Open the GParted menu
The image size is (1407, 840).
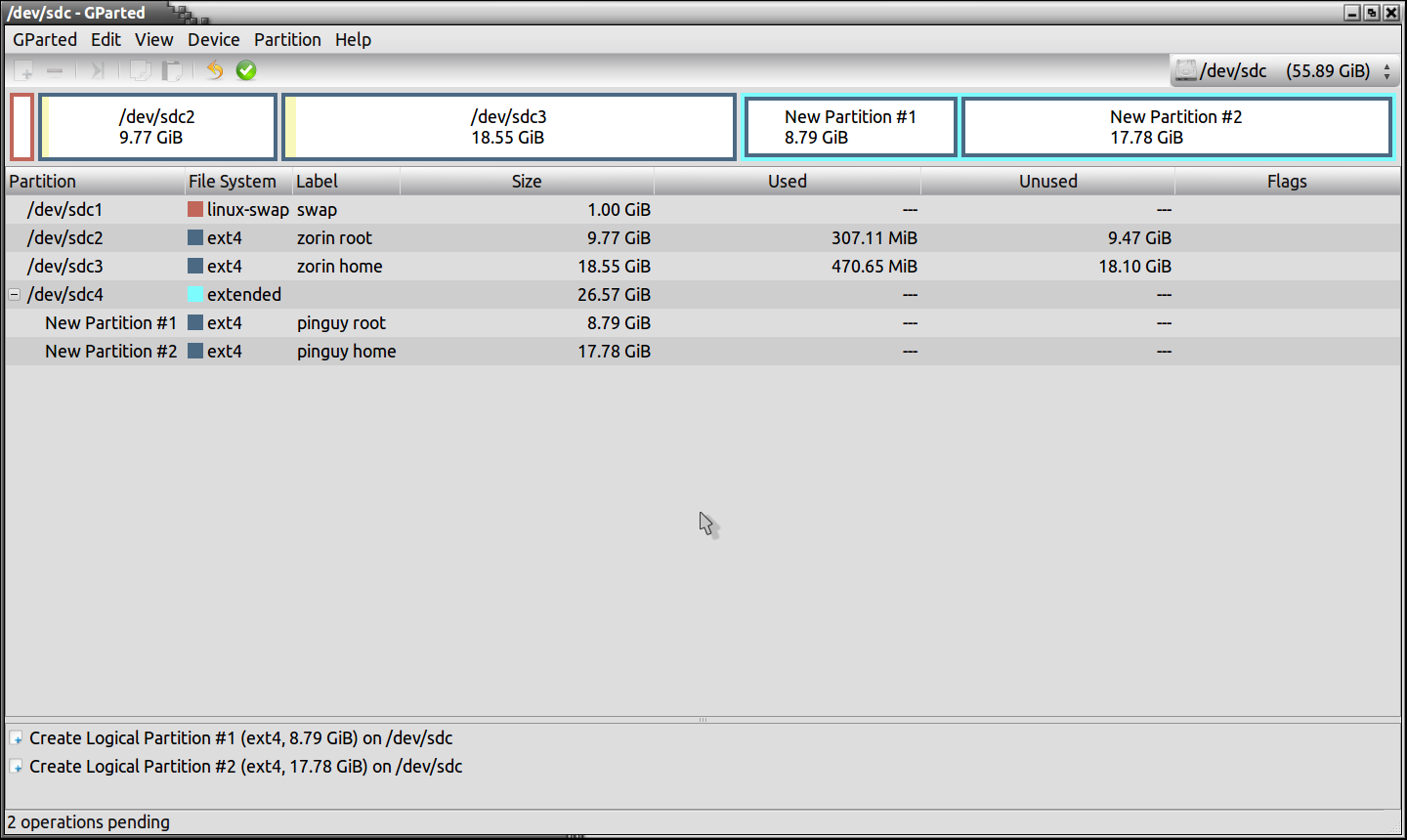point(45,40)
